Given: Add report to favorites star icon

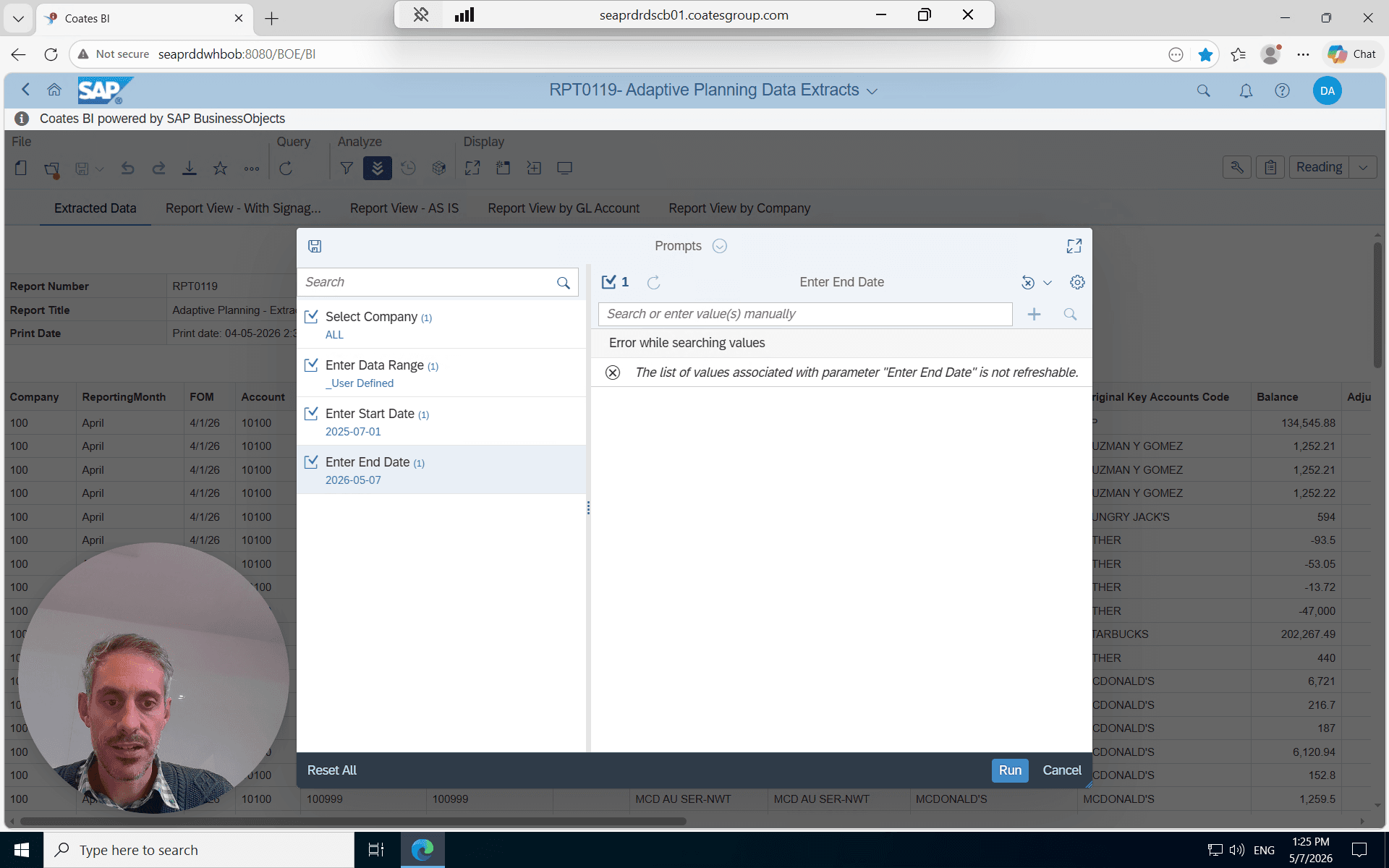Looking at the screenshot, I should click(x=220, y=168).
